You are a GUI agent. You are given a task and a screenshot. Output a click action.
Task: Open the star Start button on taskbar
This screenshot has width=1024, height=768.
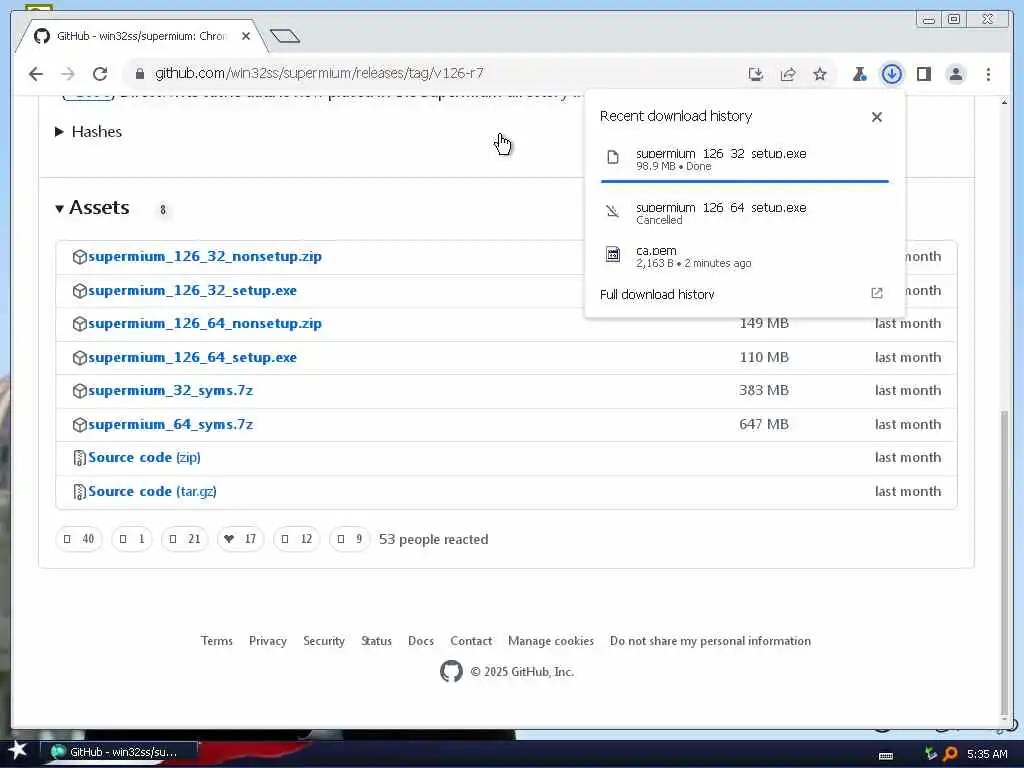(x=18, y=750)
